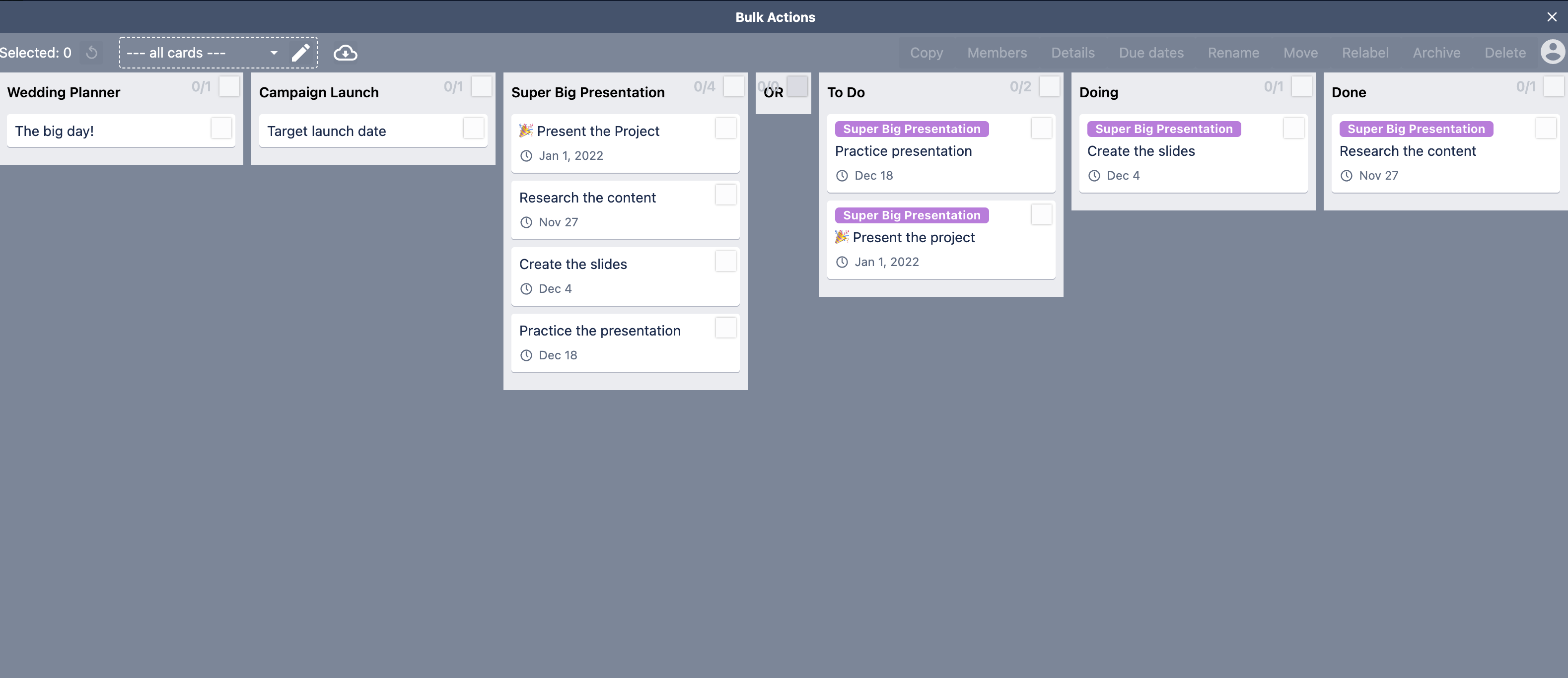Open the pencil filter edit icon
The width and height of the screenshot is (1568, 678).
coord(301,52)
